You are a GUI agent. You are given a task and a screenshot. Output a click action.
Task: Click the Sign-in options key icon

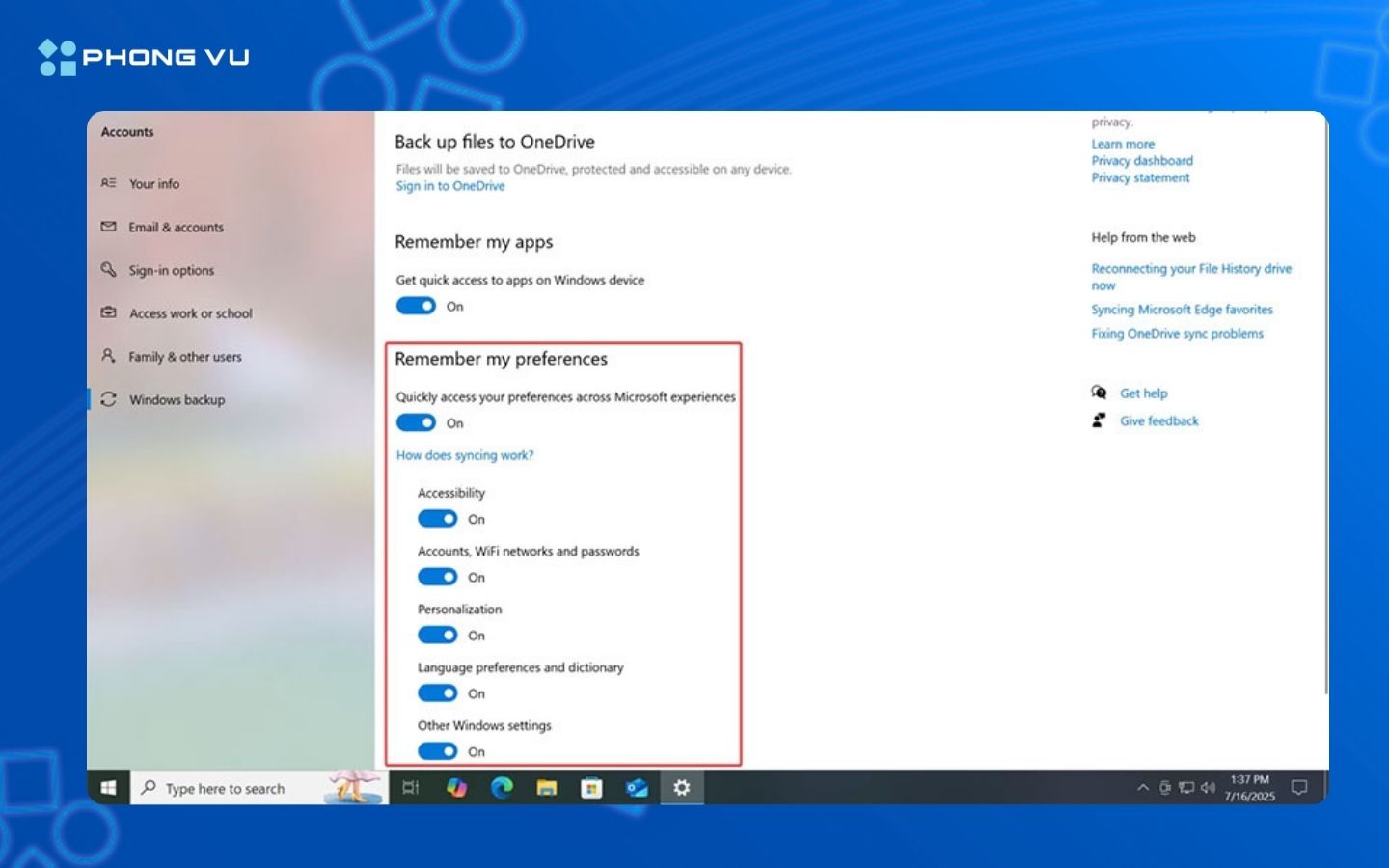pyautogui.click(x=109, y=270)
